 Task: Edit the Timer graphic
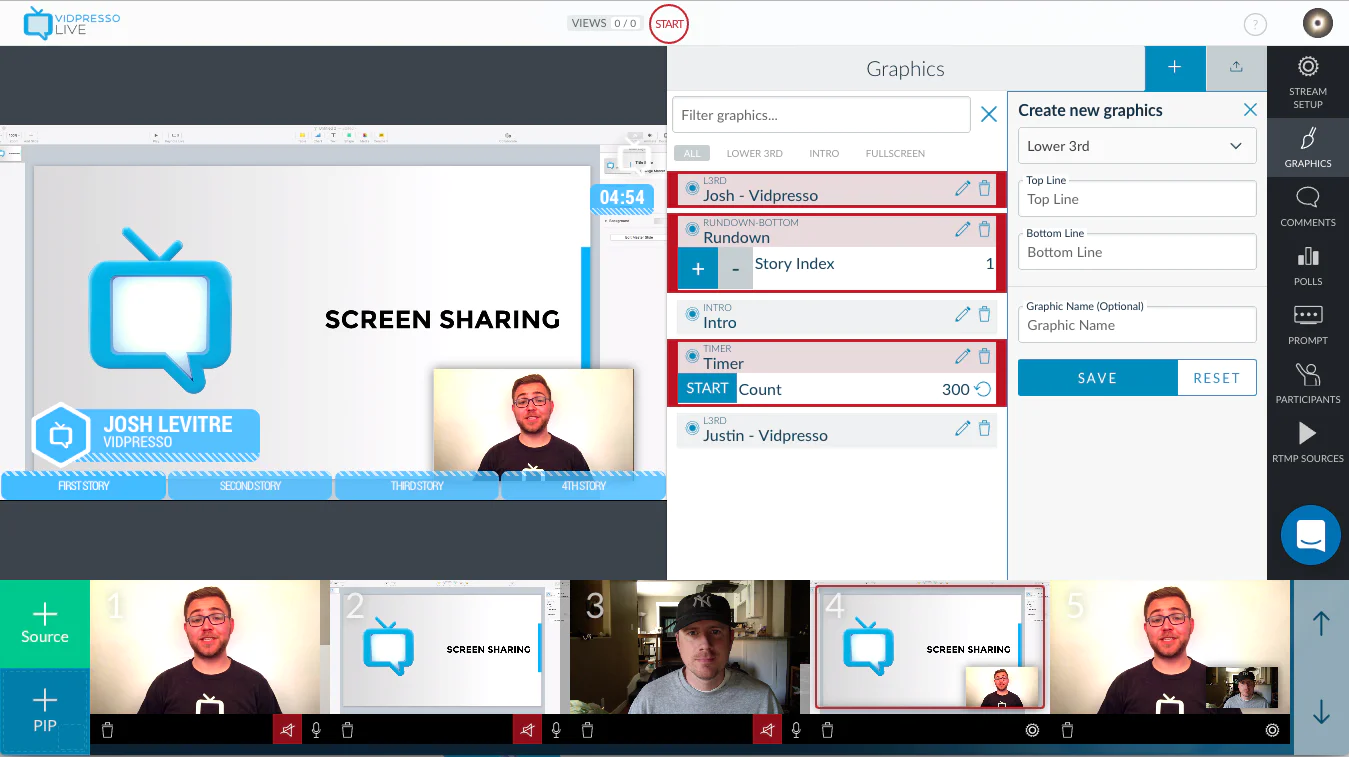point(962,356)
